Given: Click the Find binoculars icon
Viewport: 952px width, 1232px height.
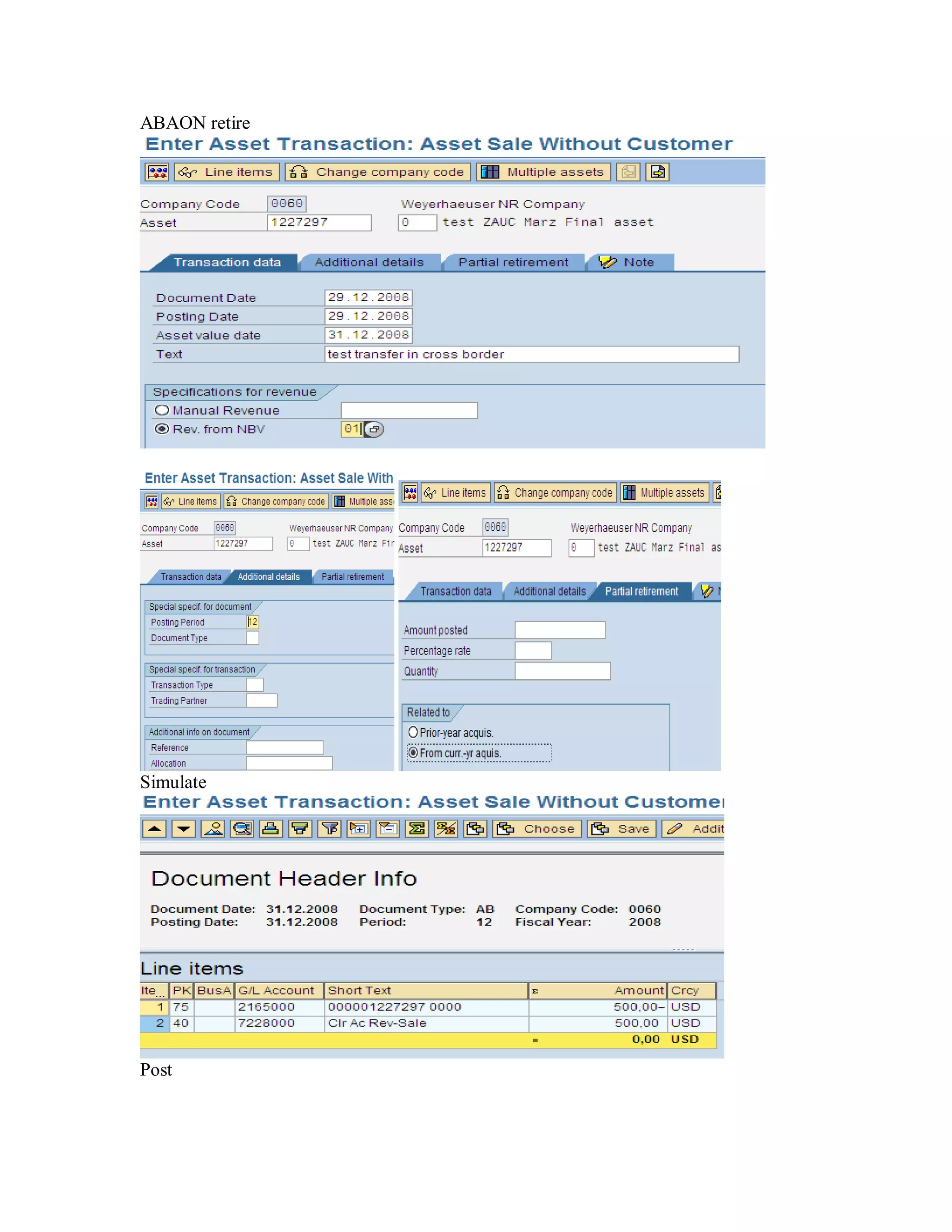Looking at the screenshot, I should [x=242, y=828].
